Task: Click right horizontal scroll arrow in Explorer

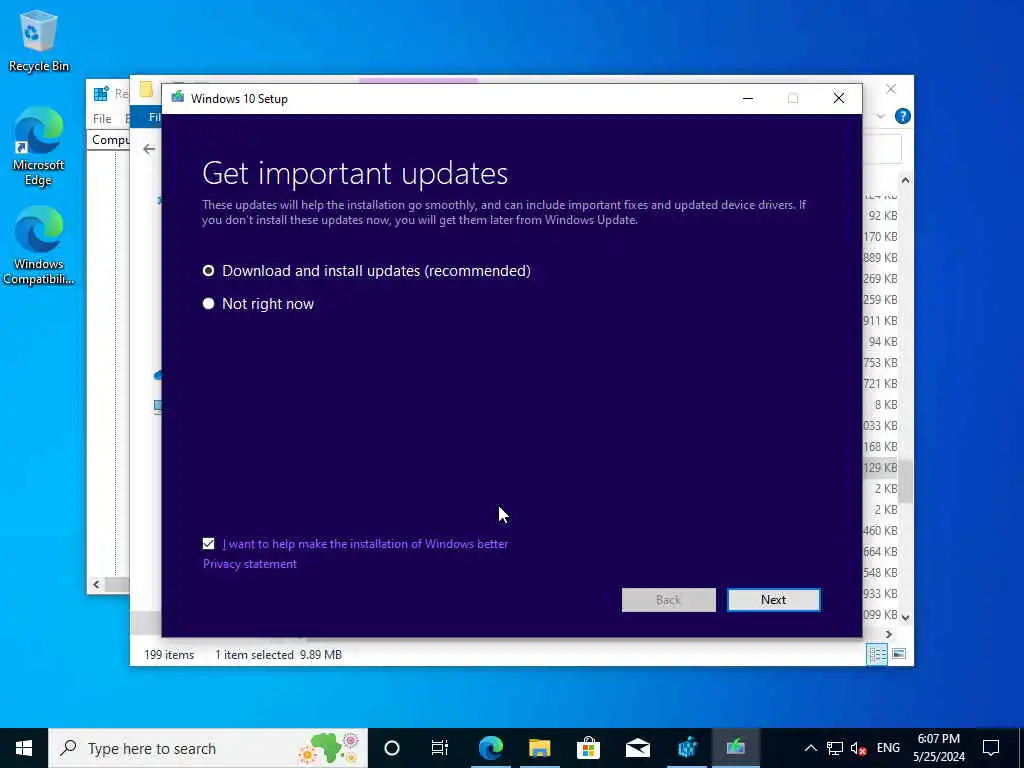Action: (x=888, y=634)
